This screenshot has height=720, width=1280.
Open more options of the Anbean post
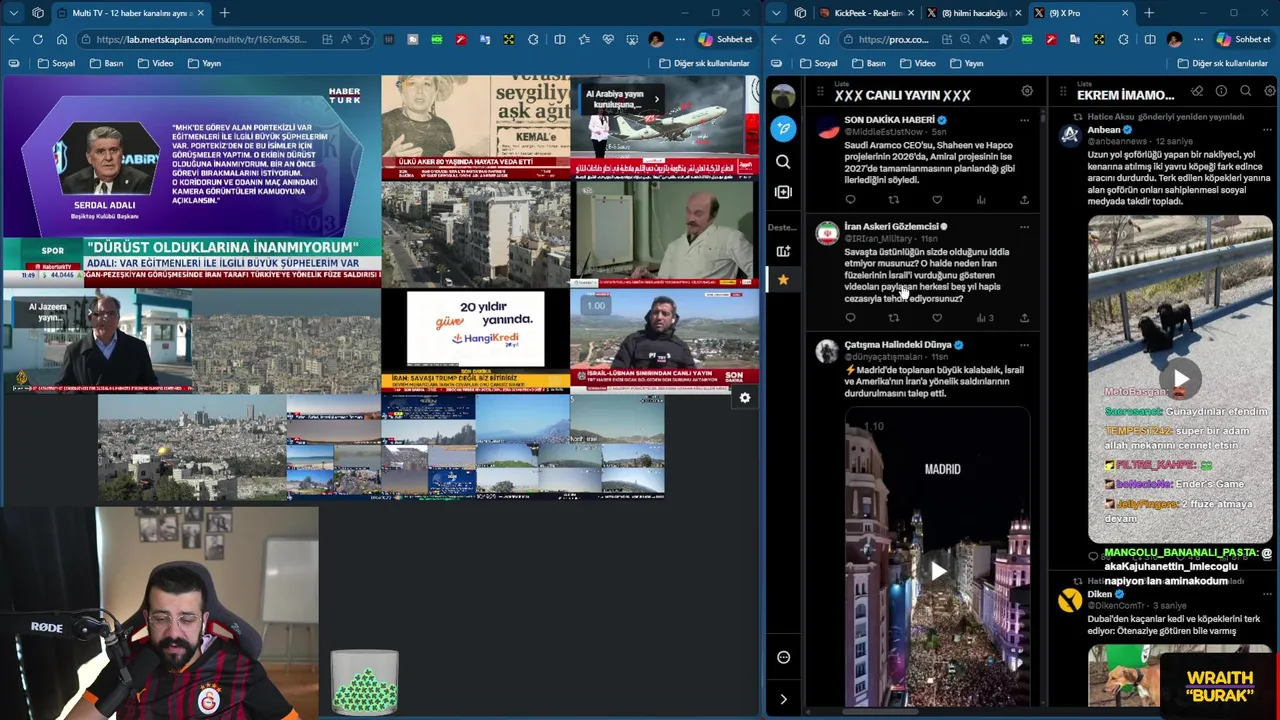pyautogui.click(x=1266, y=130)
